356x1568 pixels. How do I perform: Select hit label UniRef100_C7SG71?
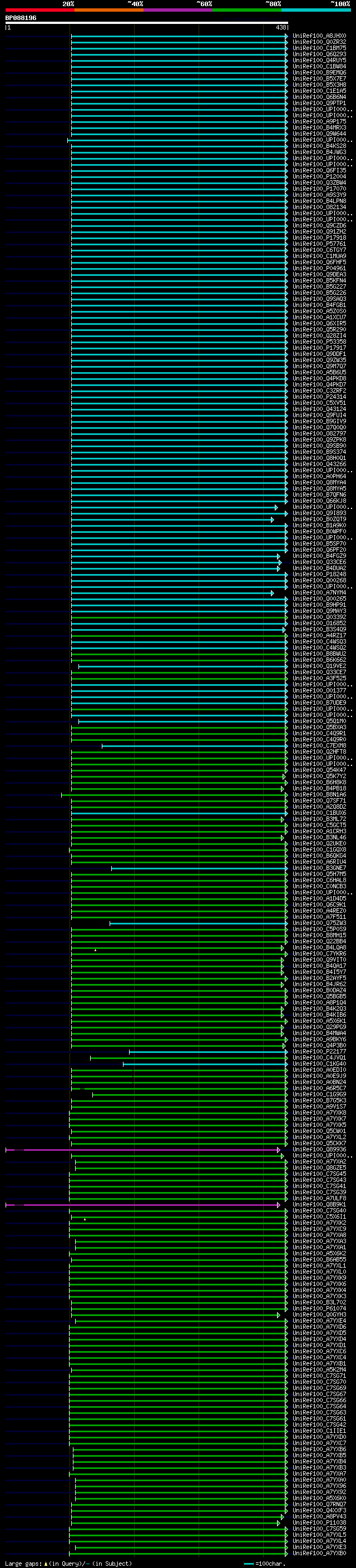(x=319, y=1376)
